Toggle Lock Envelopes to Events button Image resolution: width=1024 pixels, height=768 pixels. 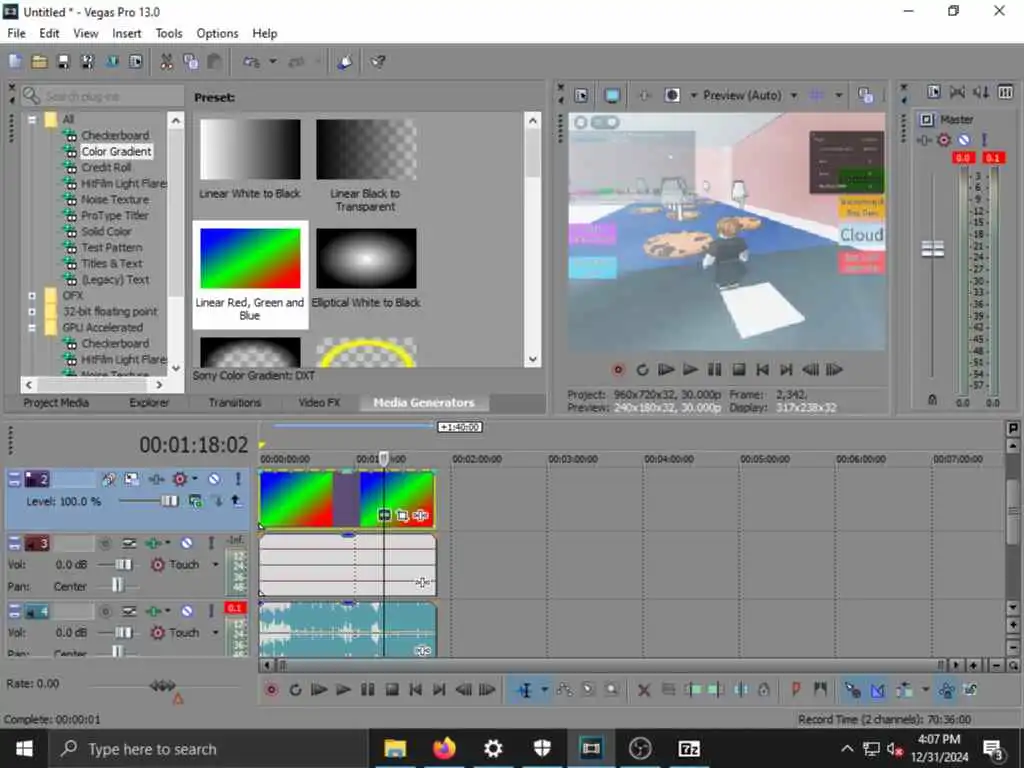click(947, 690)
